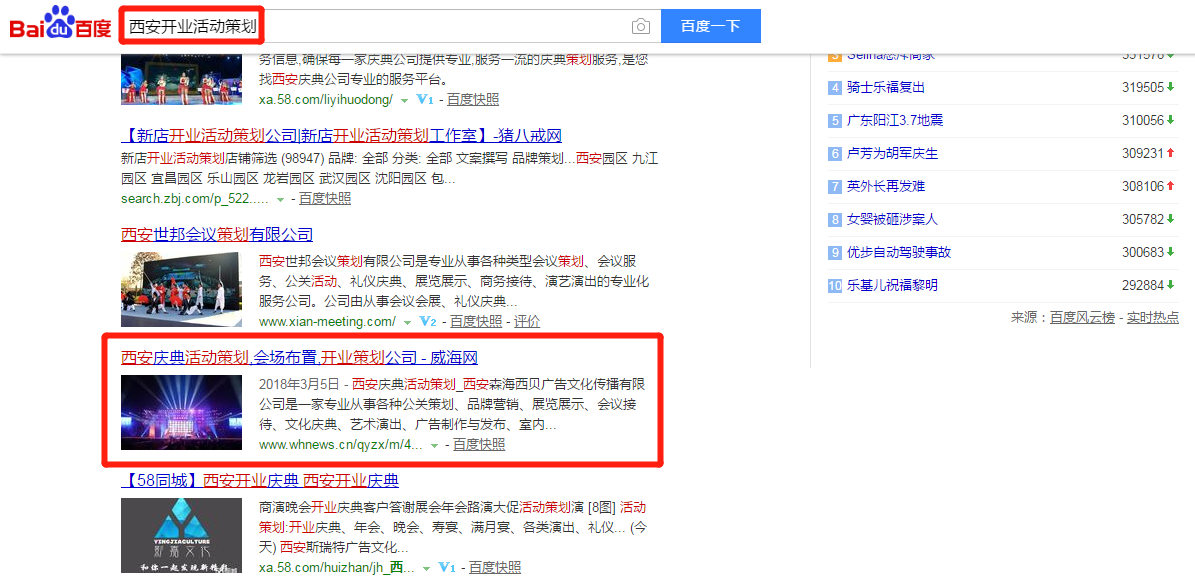Click the green URL search.zbj.com/p_522

point(195,199)
